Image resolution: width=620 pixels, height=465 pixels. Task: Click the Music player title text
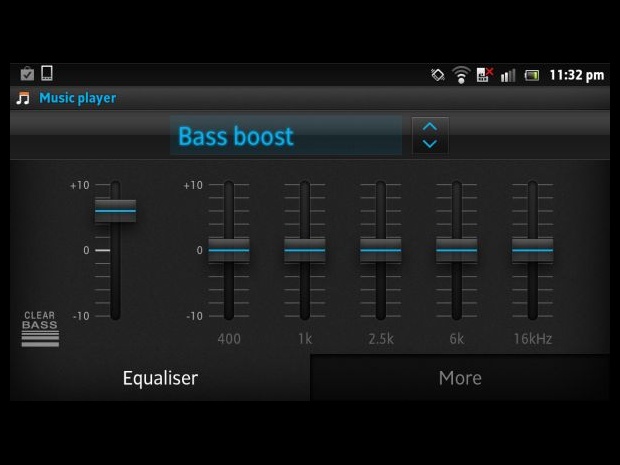pyautogui.click(x=78, y=98)
